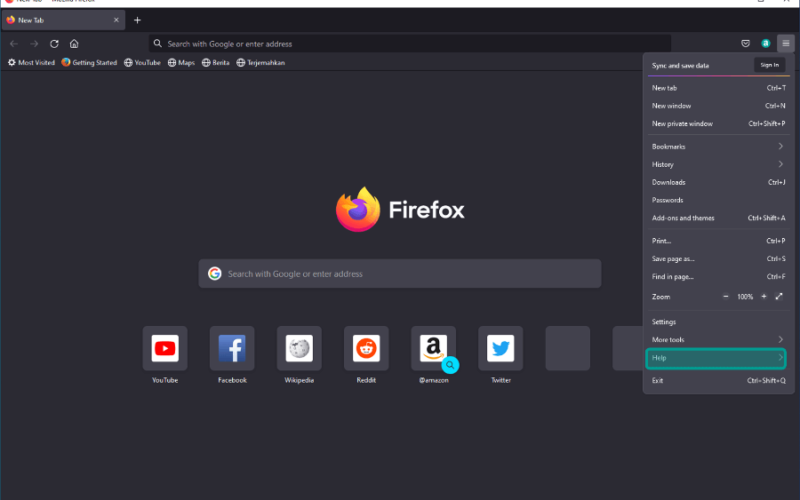This screenshot has height=500, width=800.
Task: Choose Exit from the menu
Action: point(718,381)
